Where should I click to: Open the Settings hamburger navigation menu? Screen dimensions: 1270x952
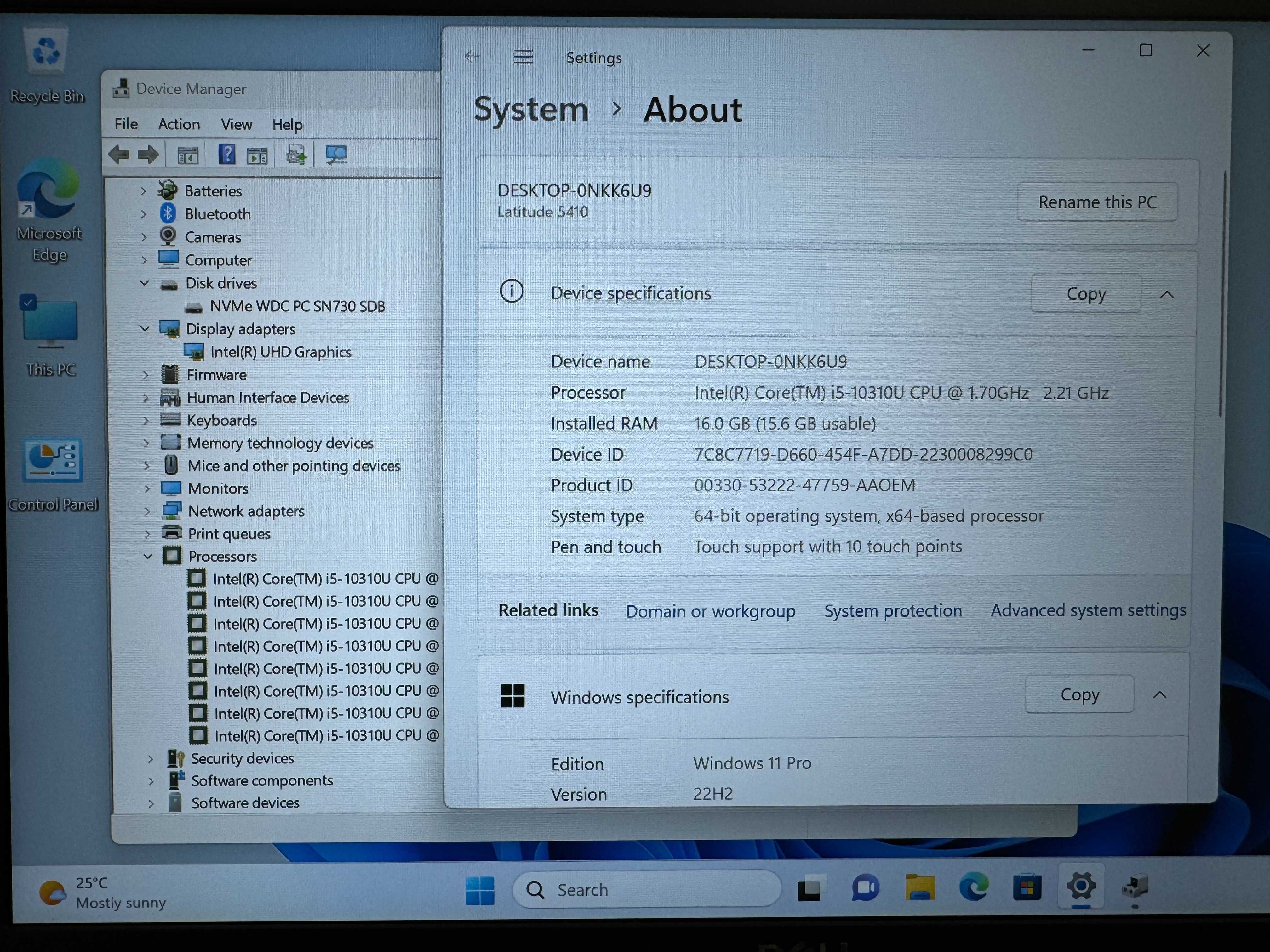click(523, 57)
